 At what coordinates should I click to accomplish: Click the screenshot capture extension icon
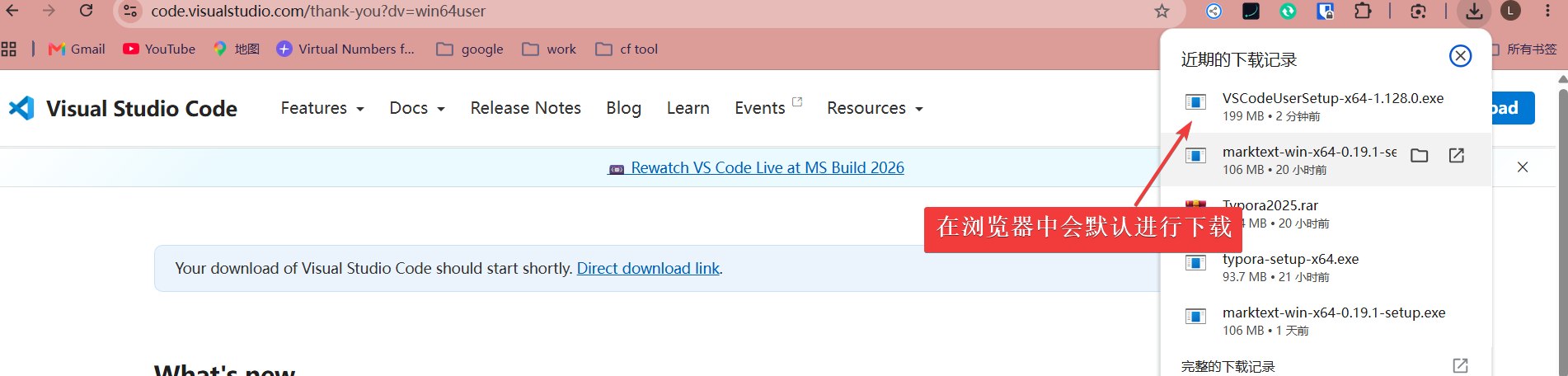pyautogui.click(x=1418, y=12)
